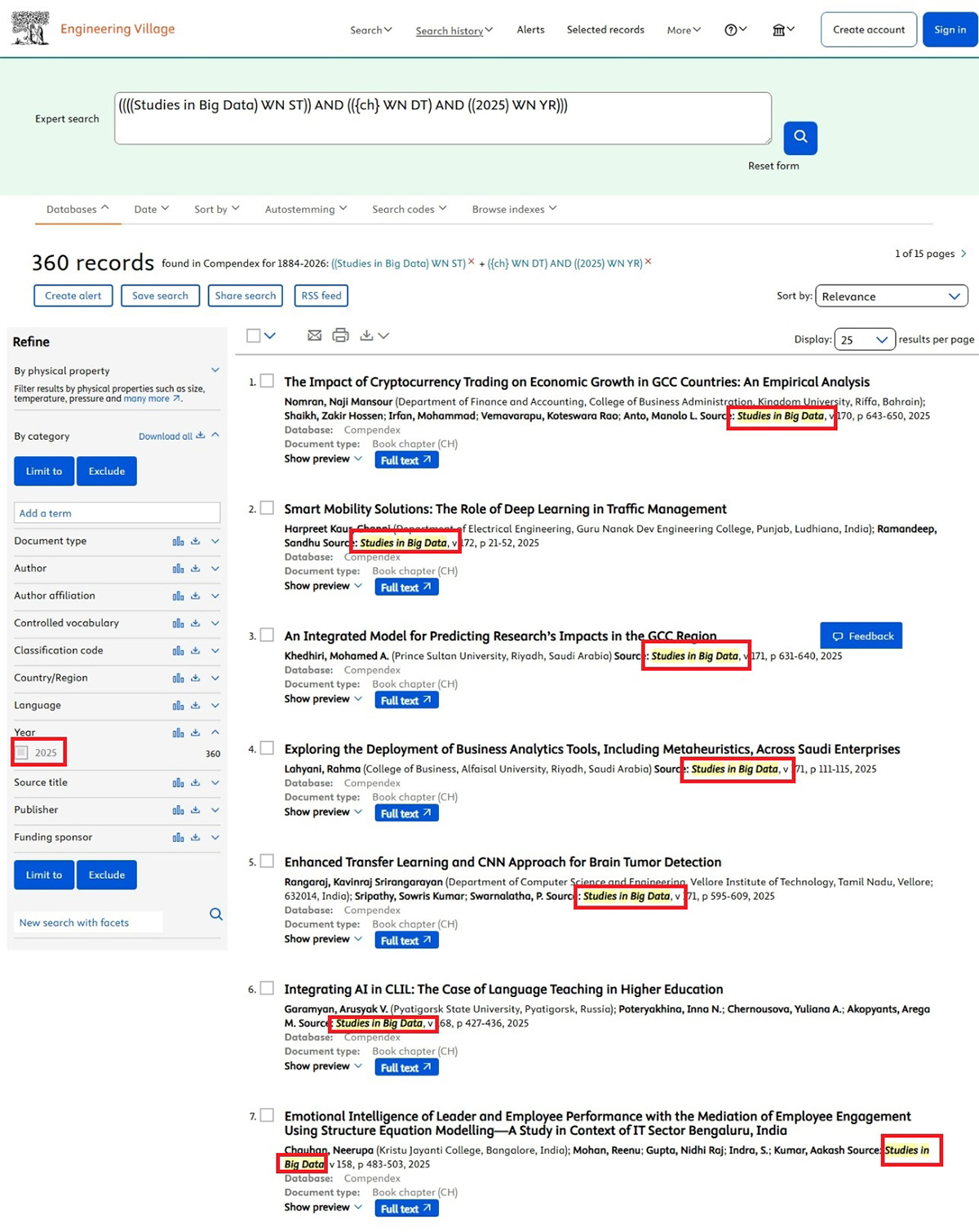Open Full text for Smart Mobility Solutions

pos(406,587)
